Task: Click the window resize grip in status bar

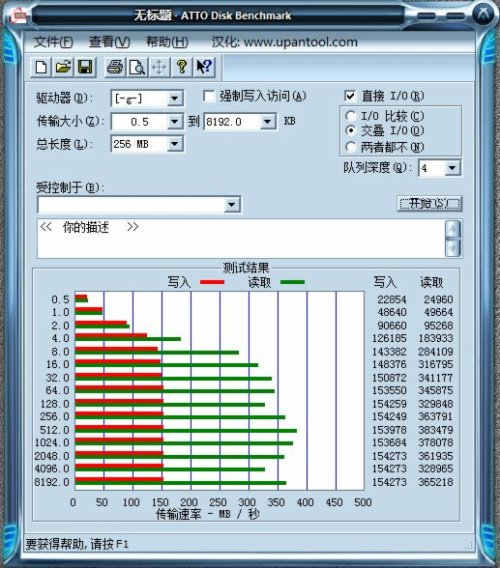Action: coord(470,545)
